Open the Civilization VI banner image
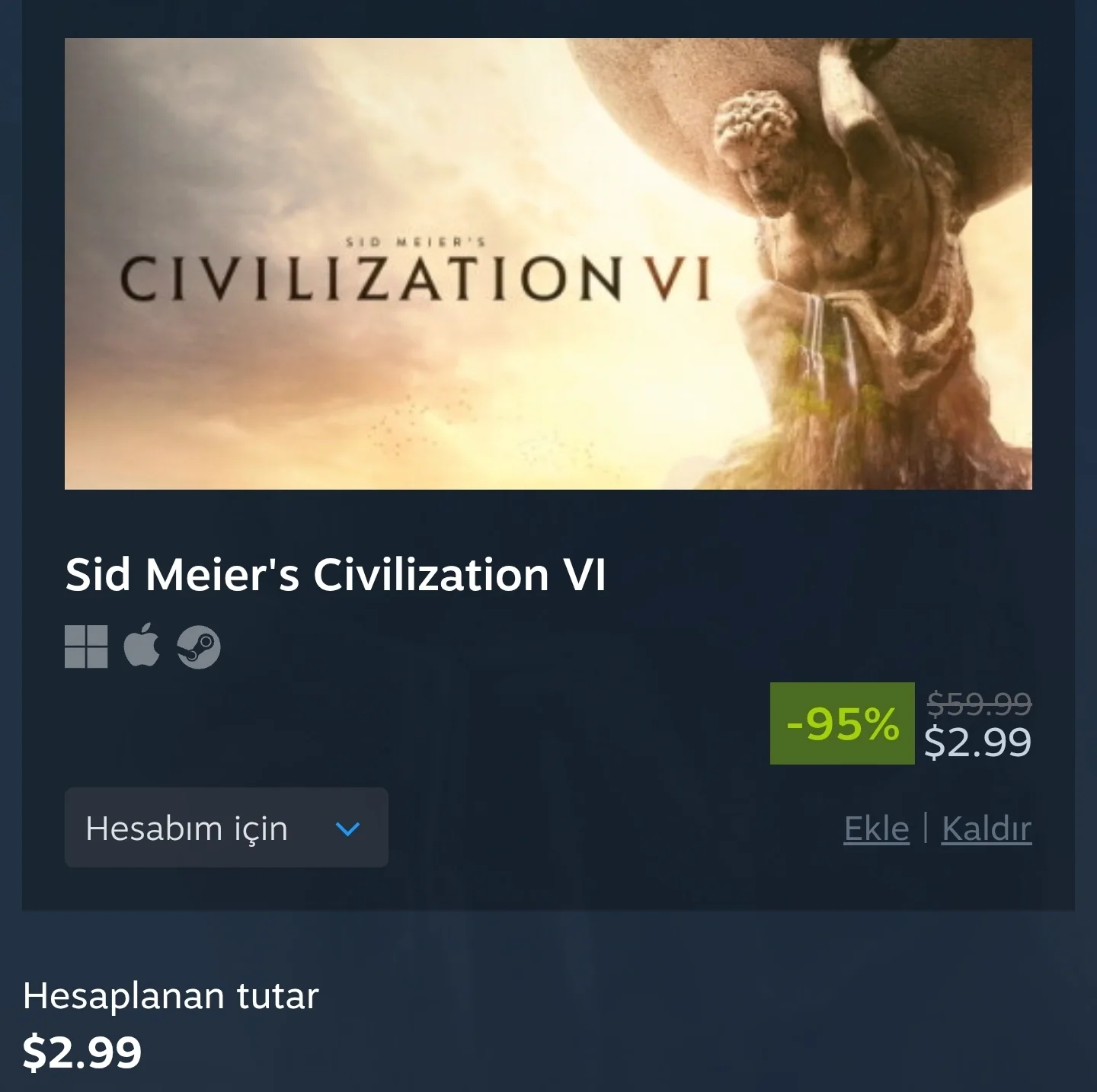Screen dimensions: 1097x1092 [548, 263]
